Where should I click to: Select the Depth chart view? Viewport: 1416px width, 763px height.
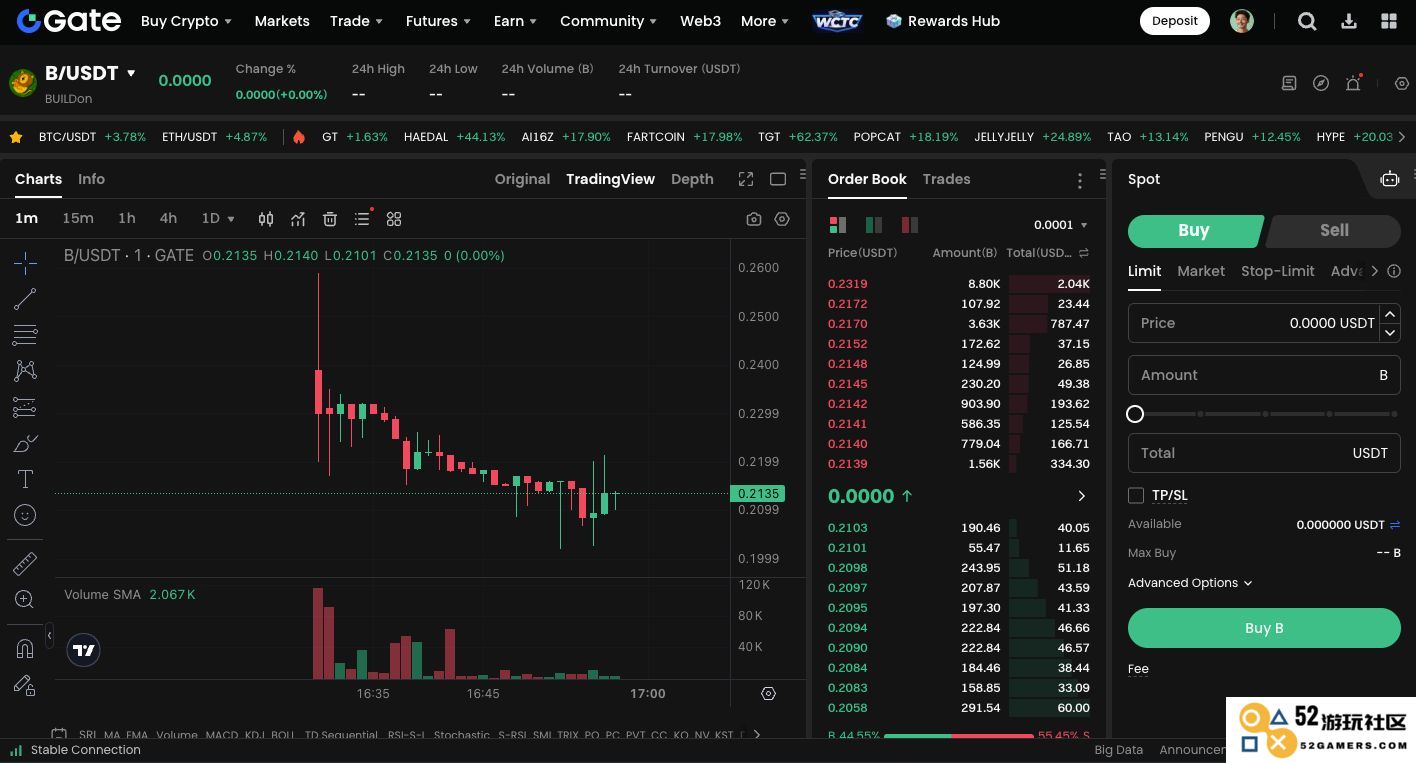(x=692, y=179)
